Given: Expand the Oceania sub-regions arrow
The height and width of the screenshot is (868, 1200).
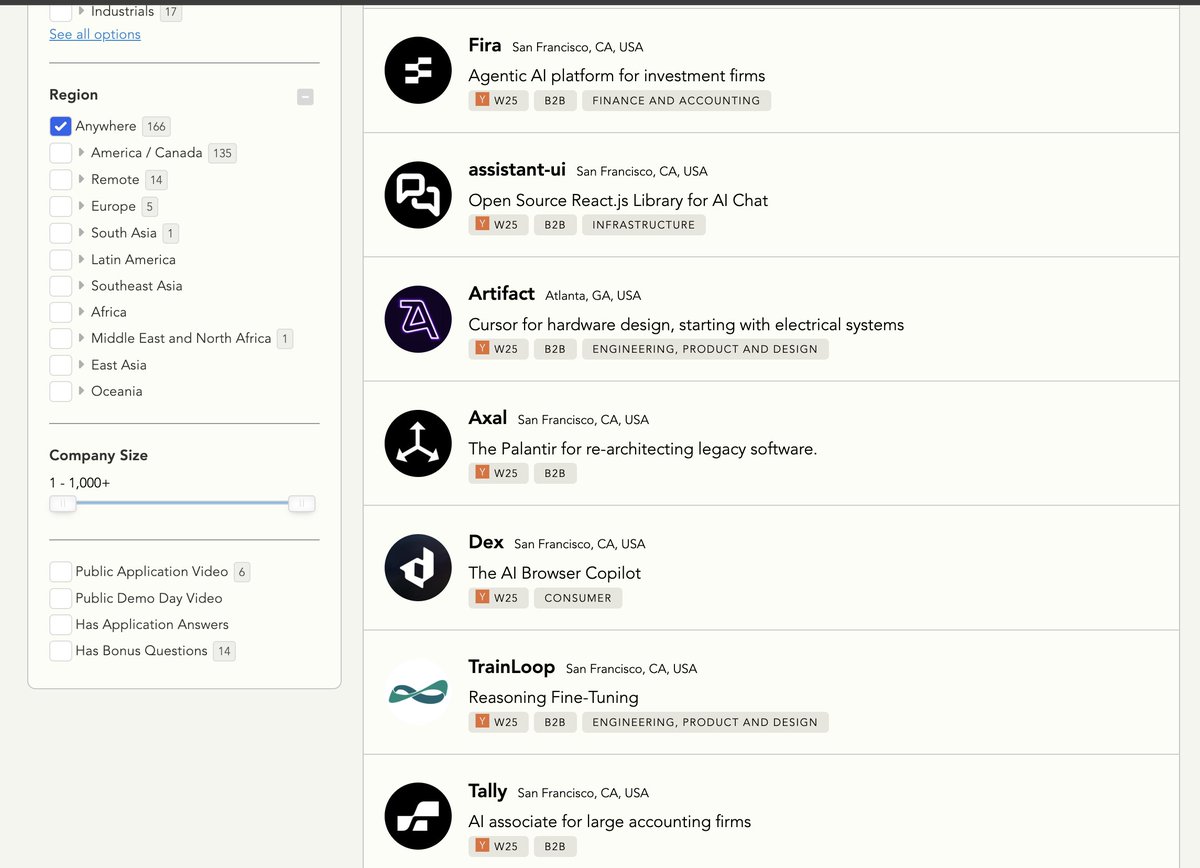Looking at the screenshot, I should pyautogui.click(x=82, y=391).
